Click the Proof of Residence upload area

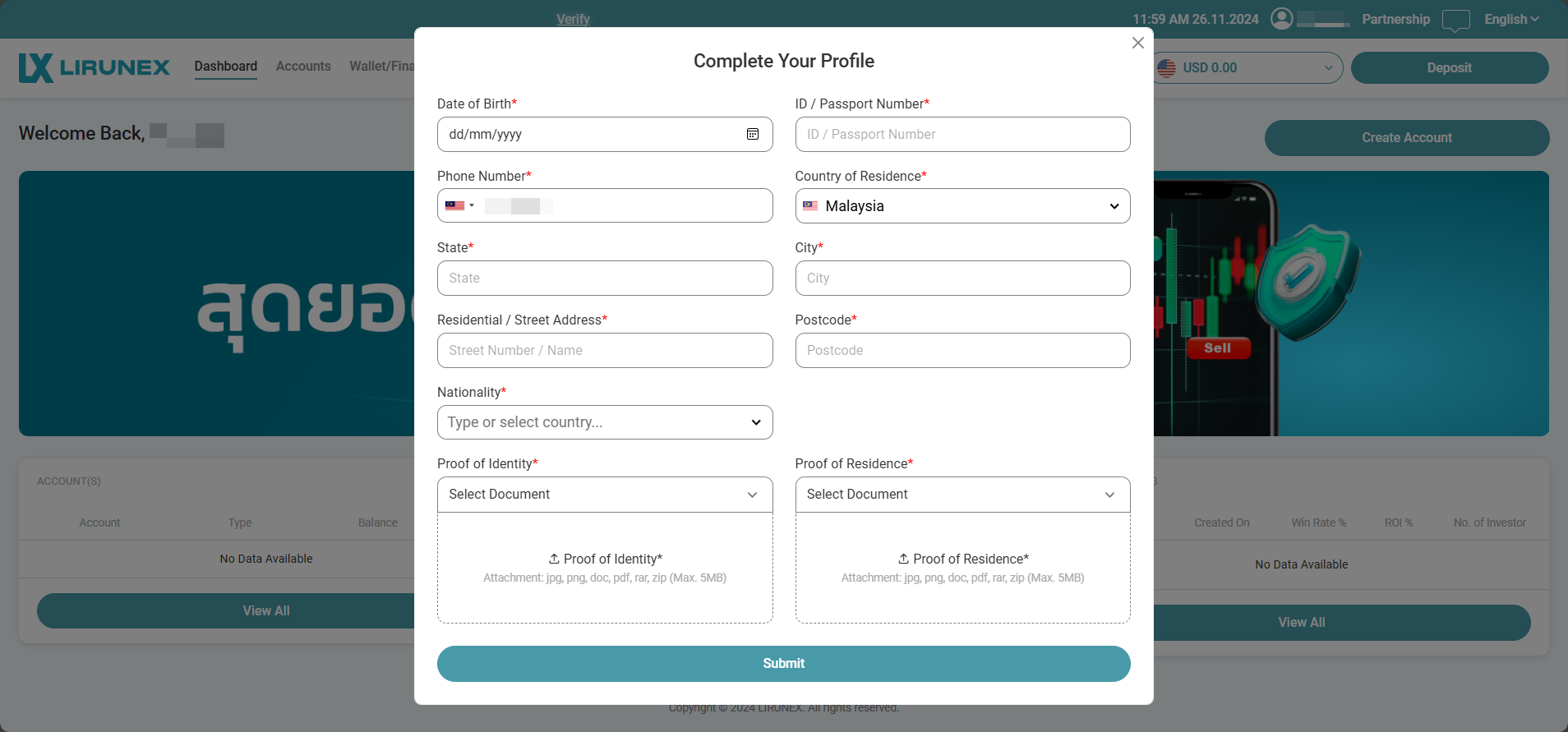click(x=962, y=567)
